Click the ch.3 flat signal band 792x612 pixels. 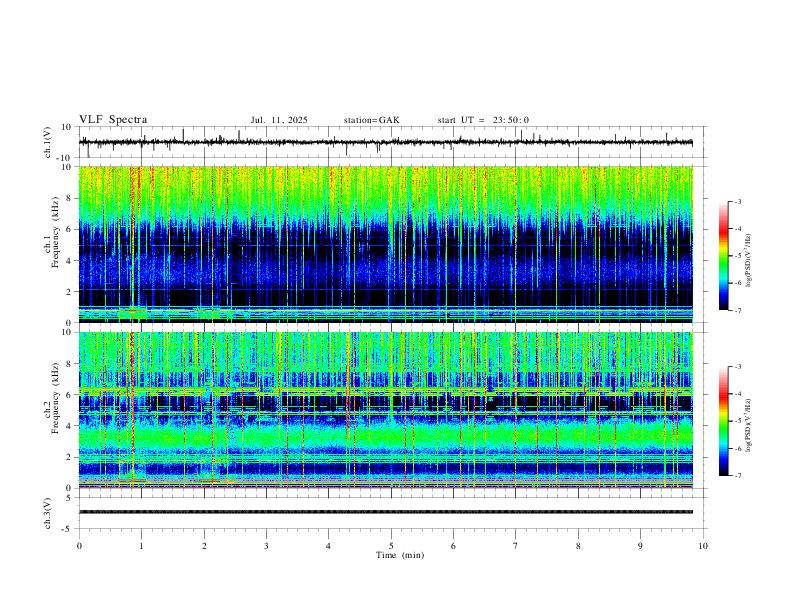(386, 512)
